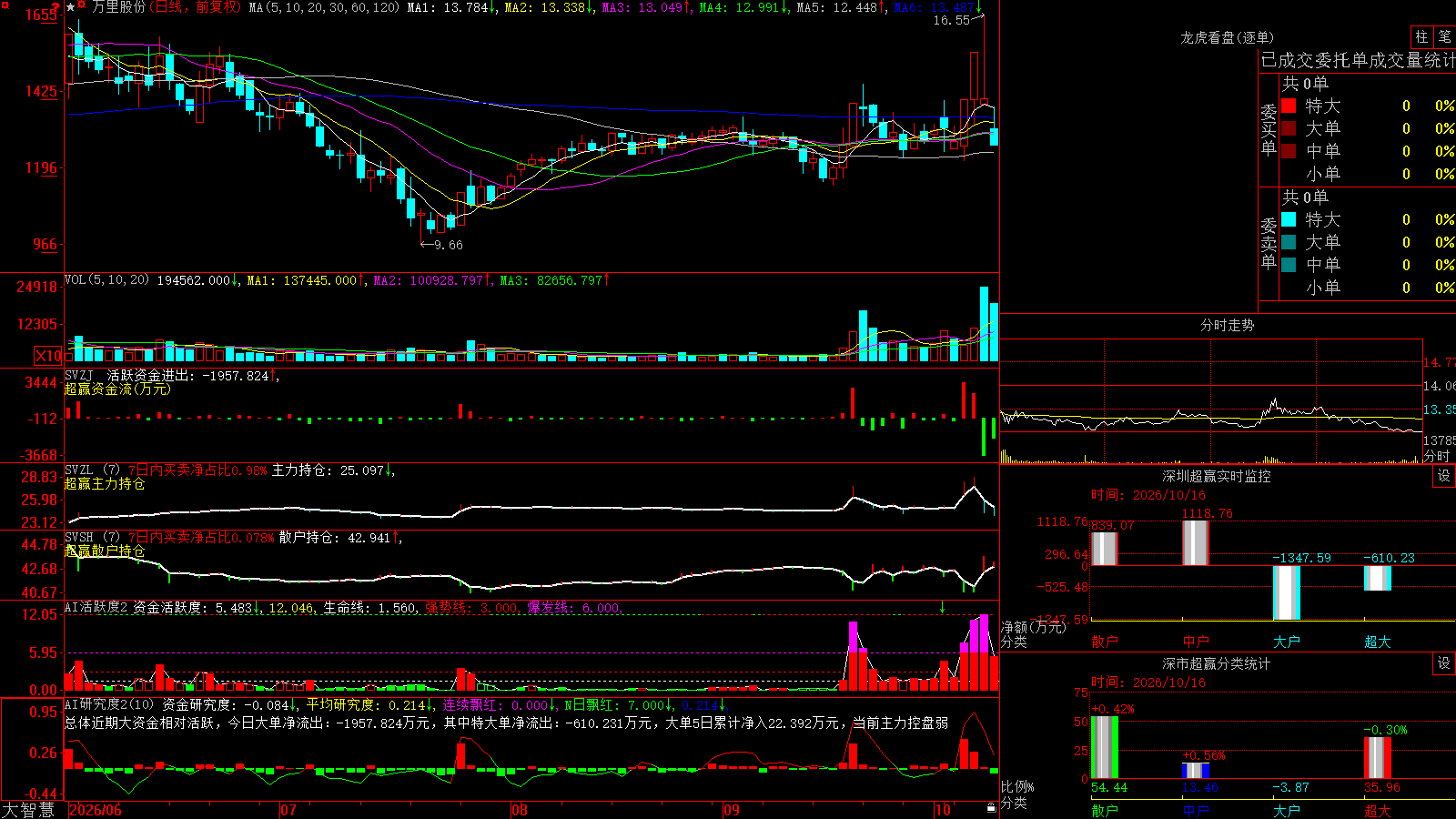Screen dimensions: 1456x819
Task: Select the 2026/06 date on the time axis
Action: pyautogui.click(x=96, y=810)
